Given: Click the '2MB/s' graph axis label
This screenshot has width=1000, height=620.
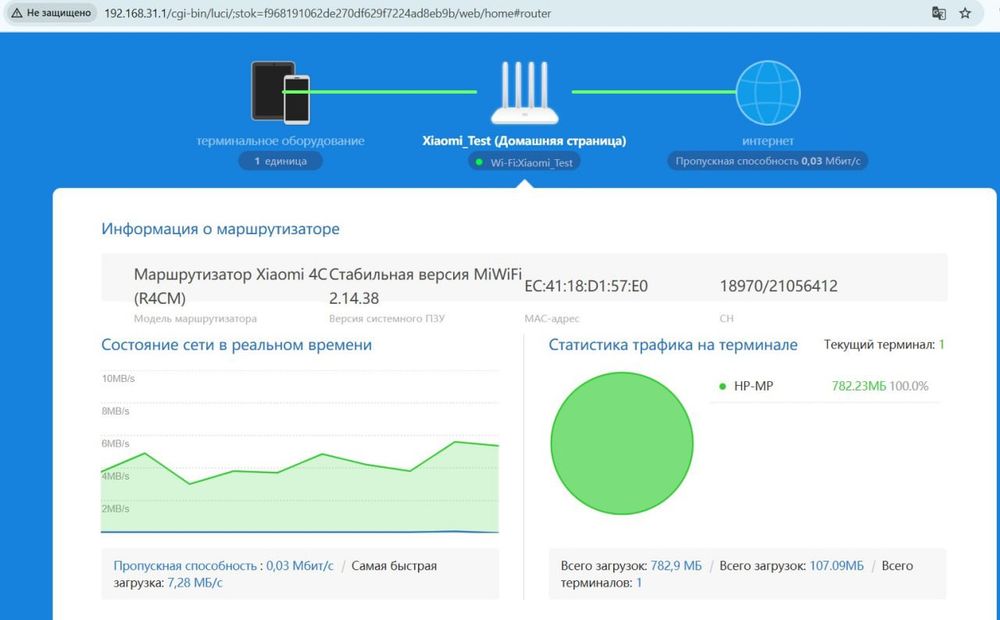Looking at the screenshot, I should (115, 509).
